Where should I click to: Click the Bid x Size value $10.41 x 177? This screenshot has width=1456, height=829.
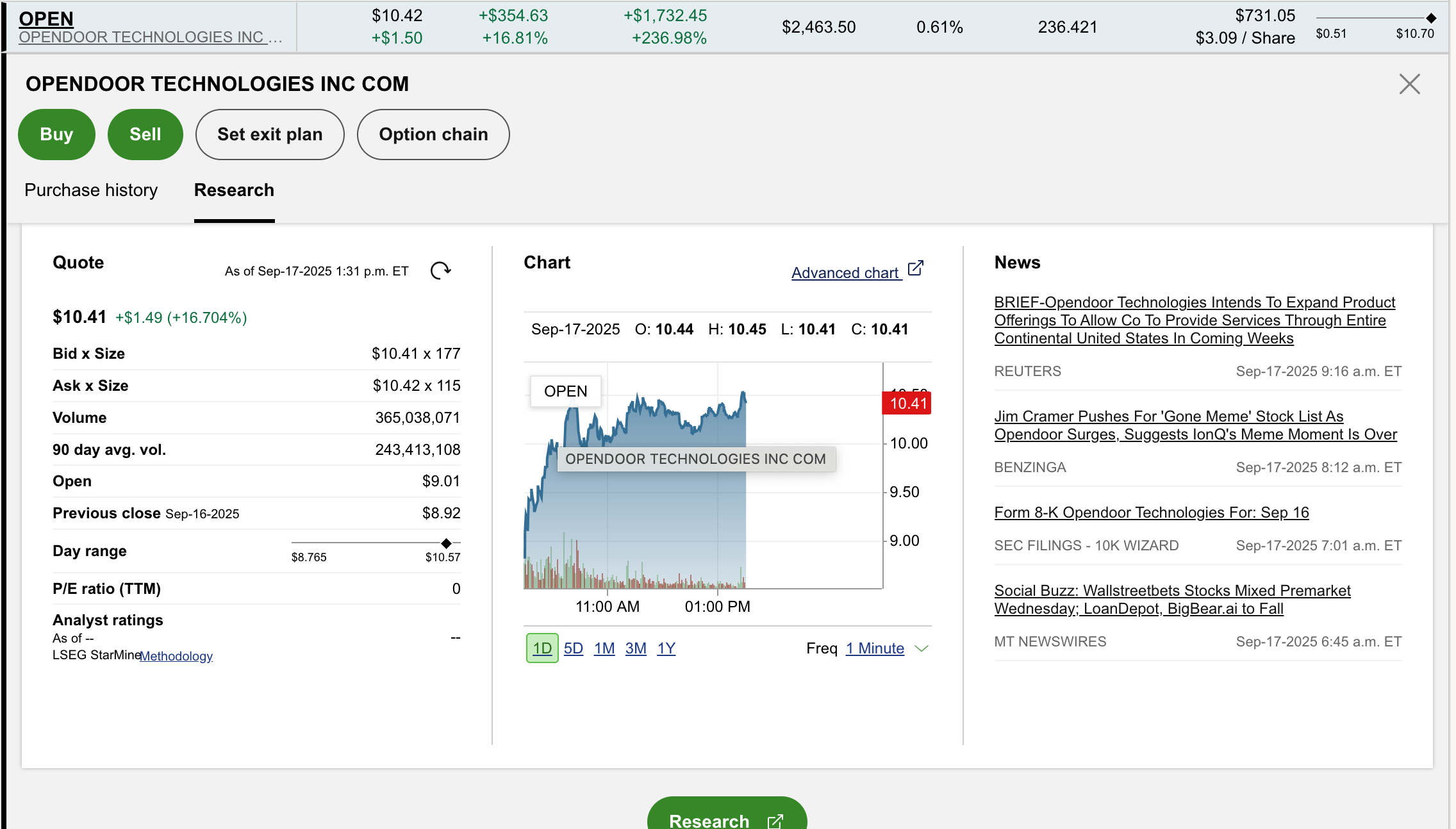pos(416,354)
